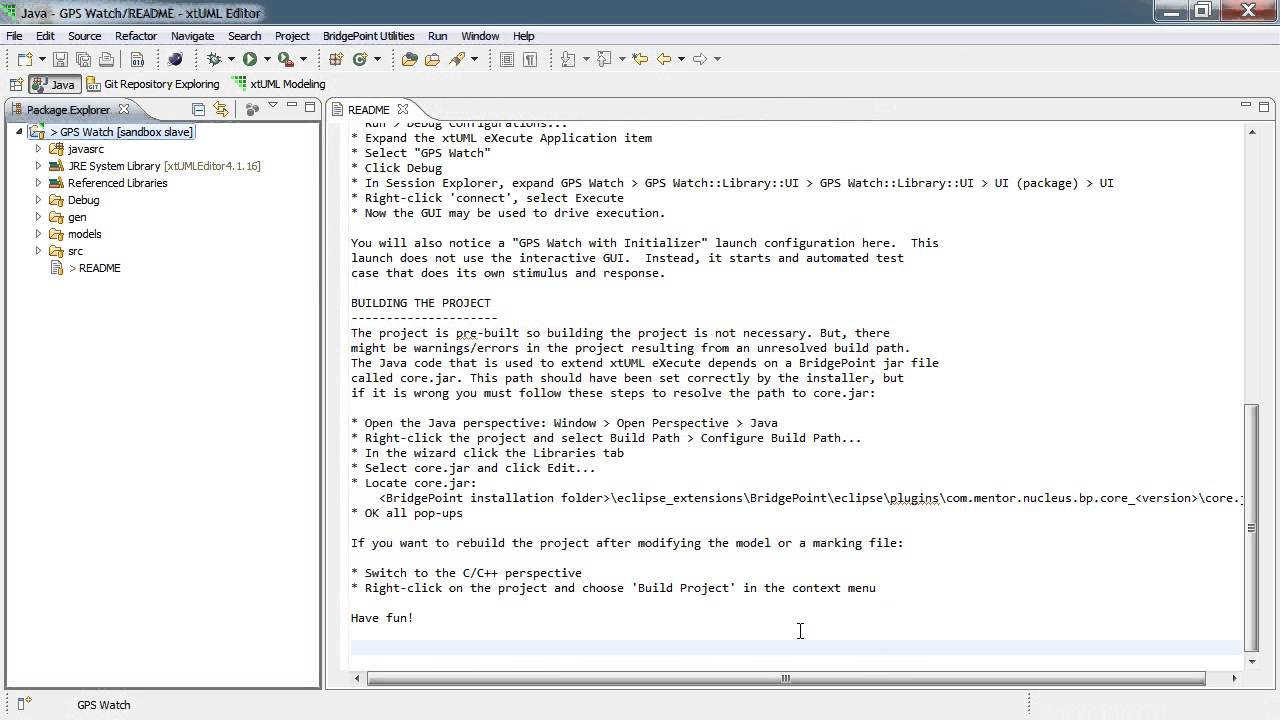1280x720 pixels.
Task: Click the Next Annotation icon
Action: (x=568, y=59)
